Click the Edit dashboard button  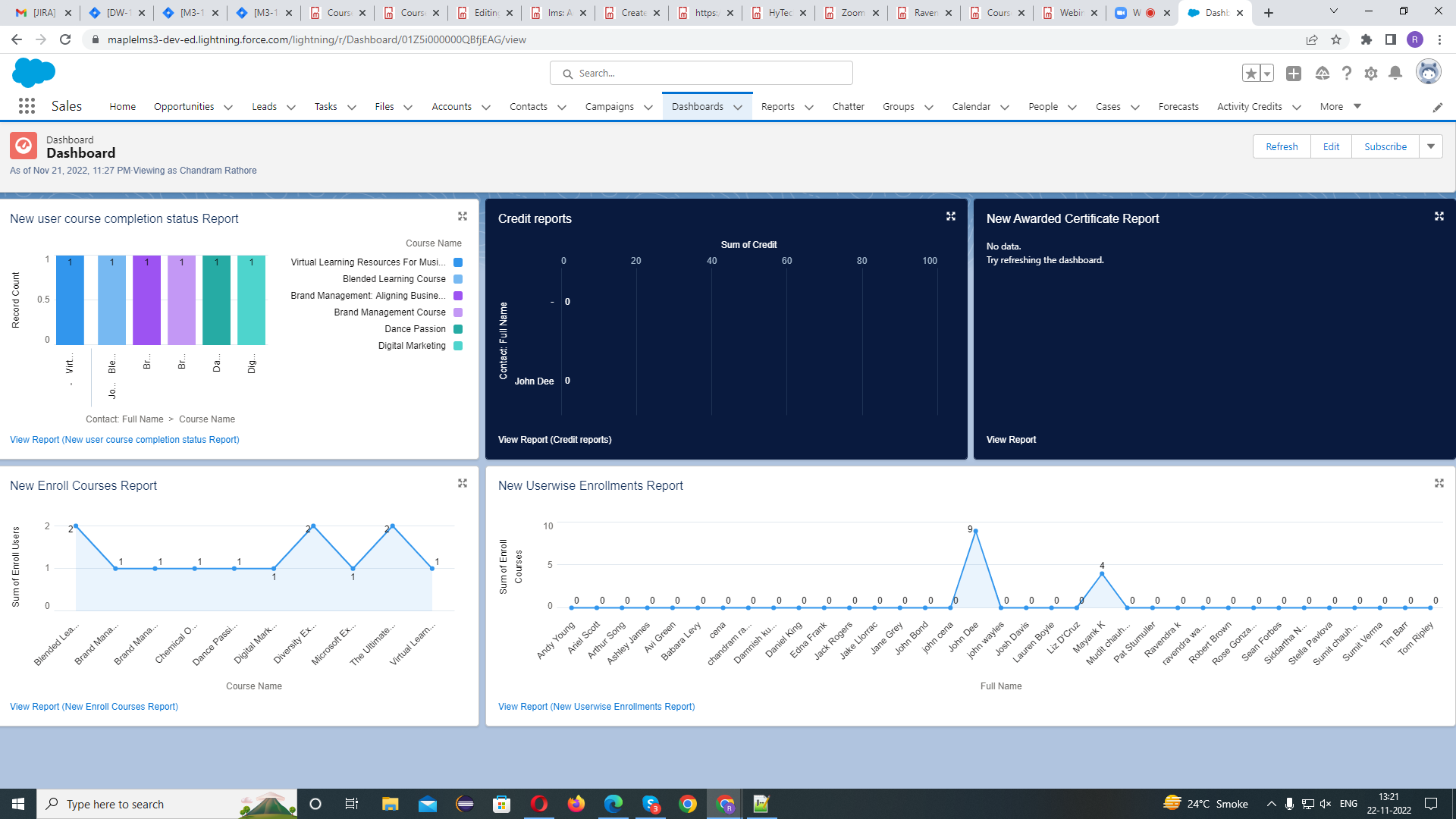coord(1331,146)
